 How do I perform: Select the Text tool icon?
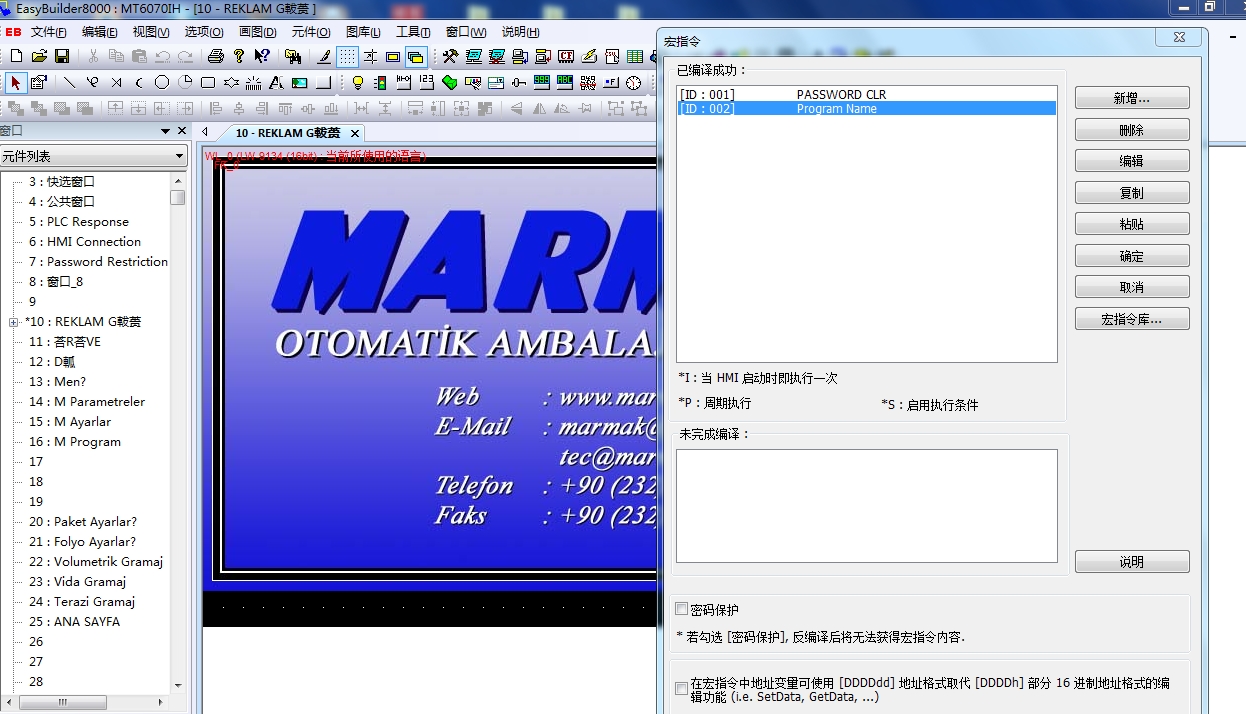pyautogui.click(x=275, y=82)
